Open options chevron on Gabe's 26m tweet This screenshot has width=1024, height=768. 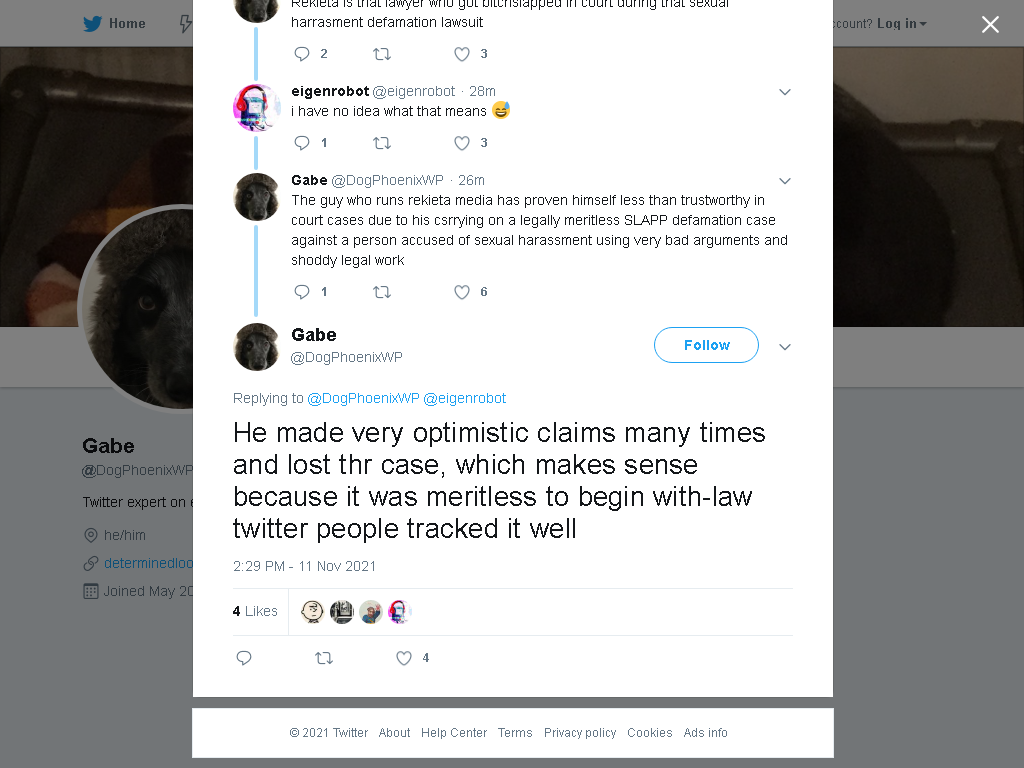click(x=785, y=181)
